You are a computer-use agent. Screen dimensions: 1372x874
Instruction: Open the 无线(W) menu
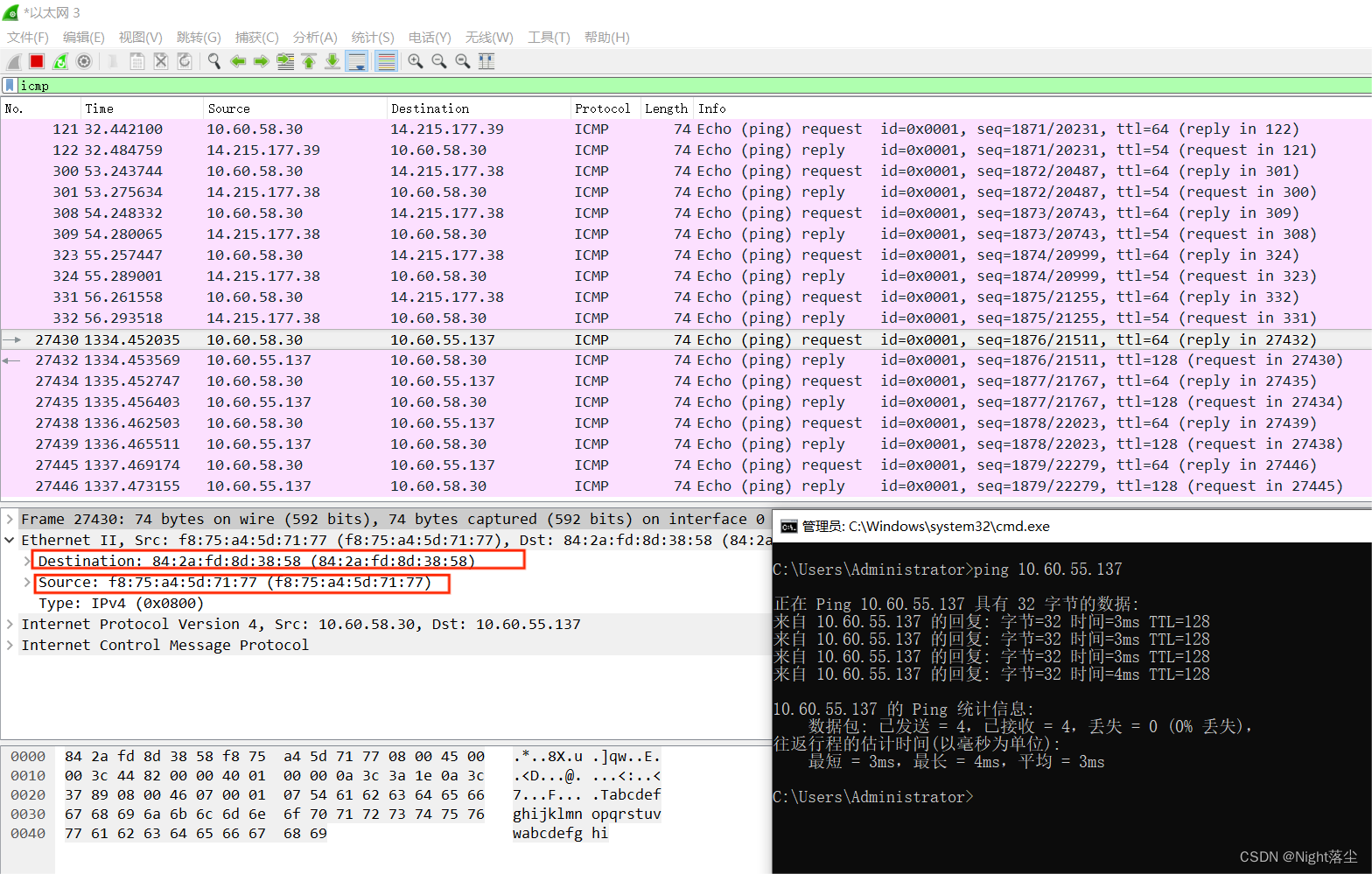tap(489, 38)
